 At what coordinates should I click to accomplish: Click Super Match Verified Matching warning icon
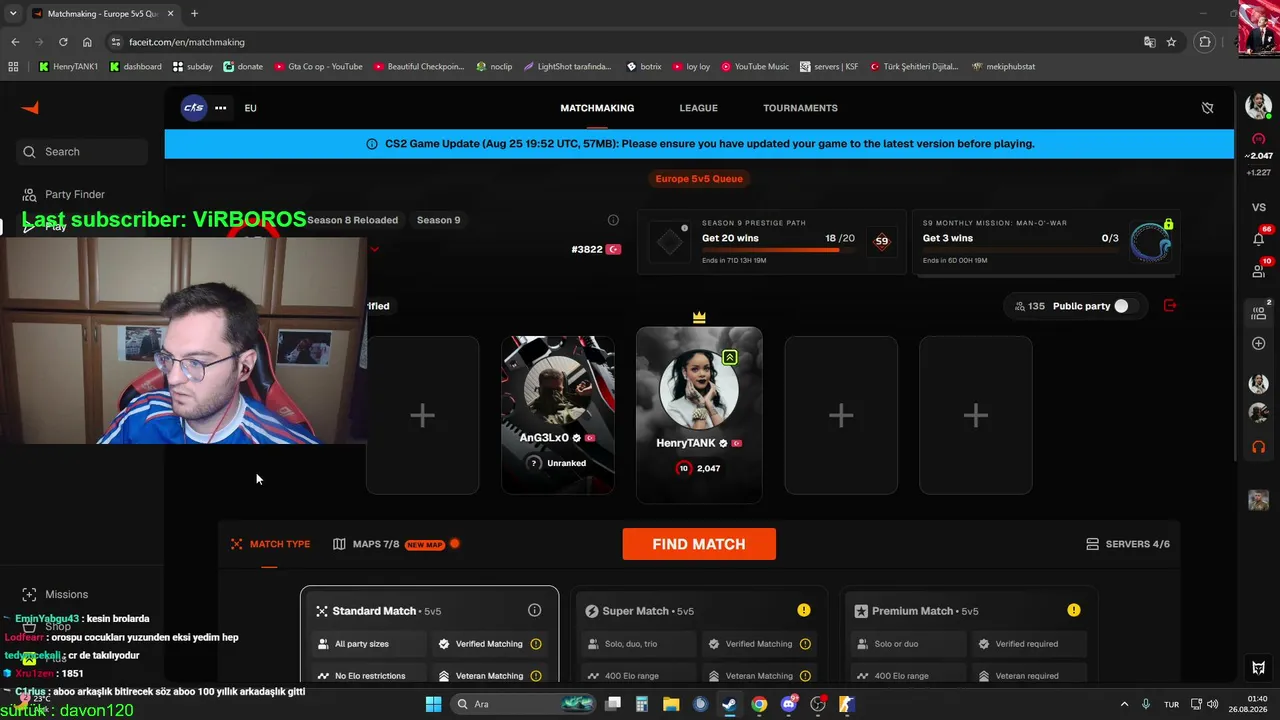point(806,644)
